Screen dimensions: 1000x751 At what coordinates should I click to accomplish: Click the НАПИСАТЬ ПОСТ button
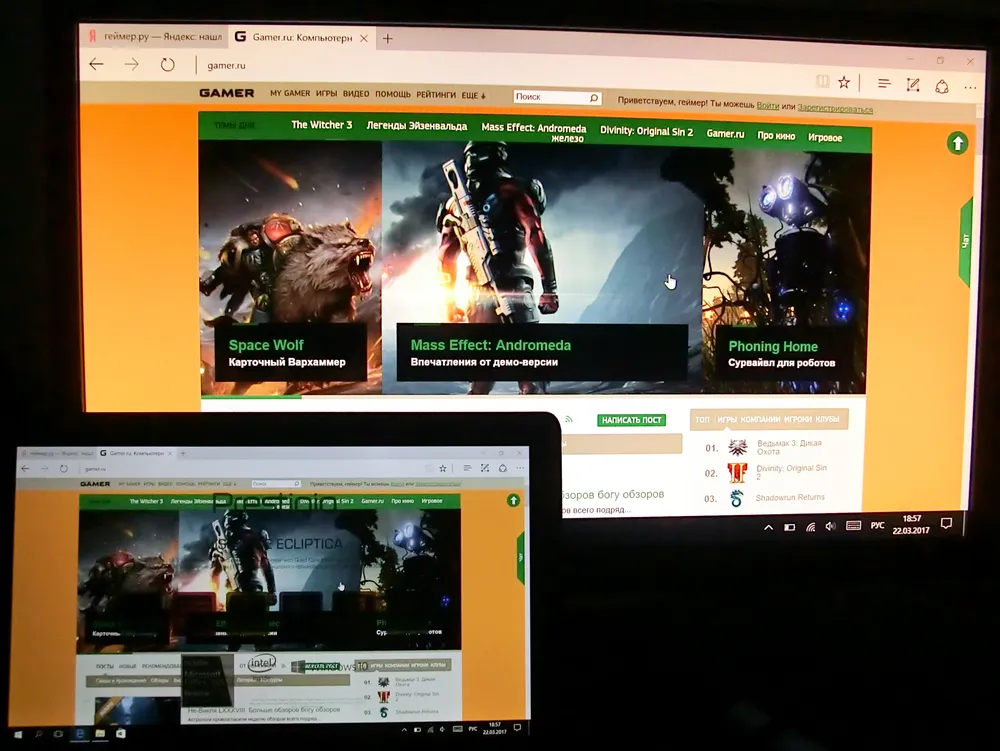[631, 420]
